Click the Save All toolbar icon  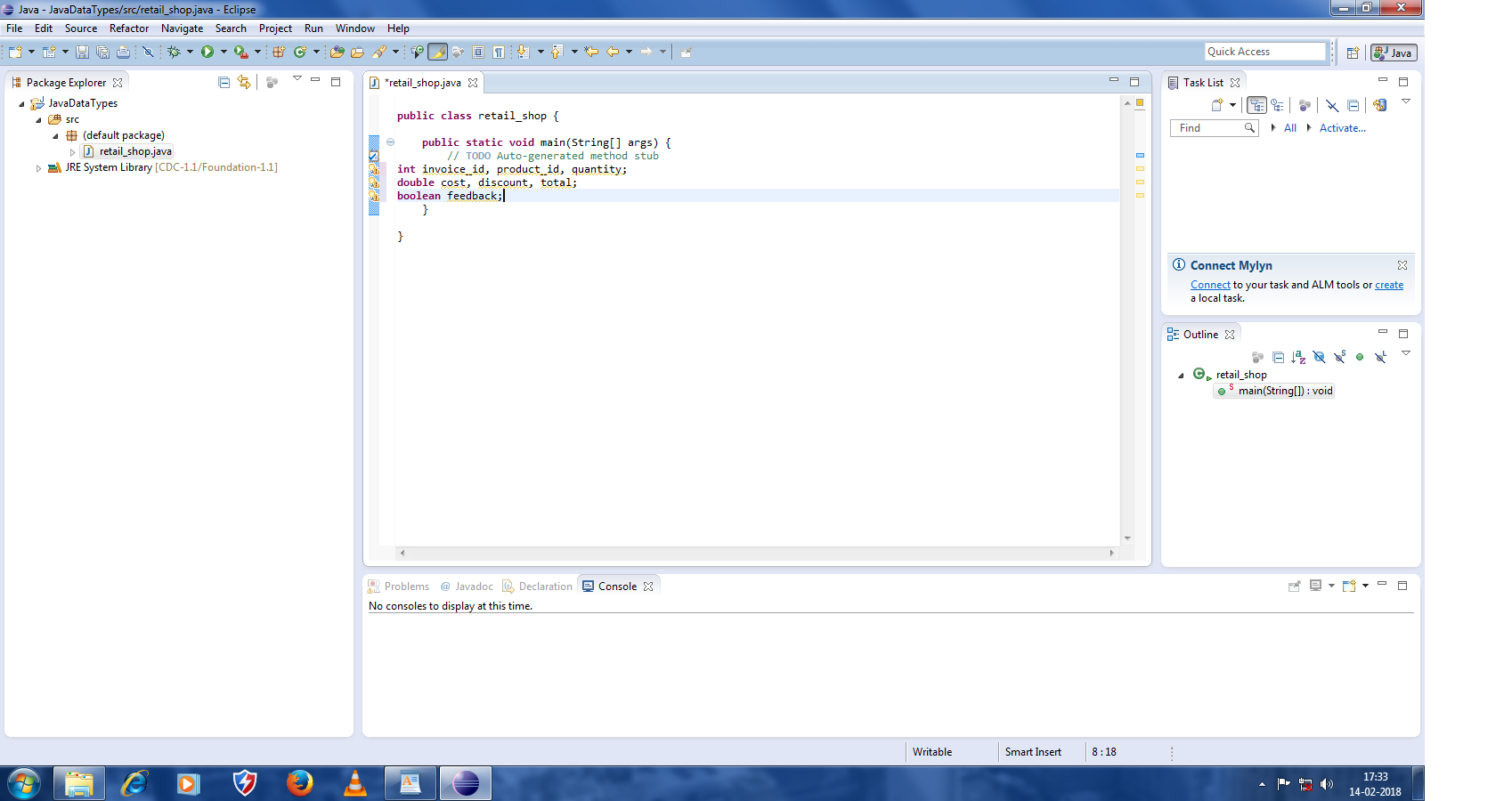102,52
